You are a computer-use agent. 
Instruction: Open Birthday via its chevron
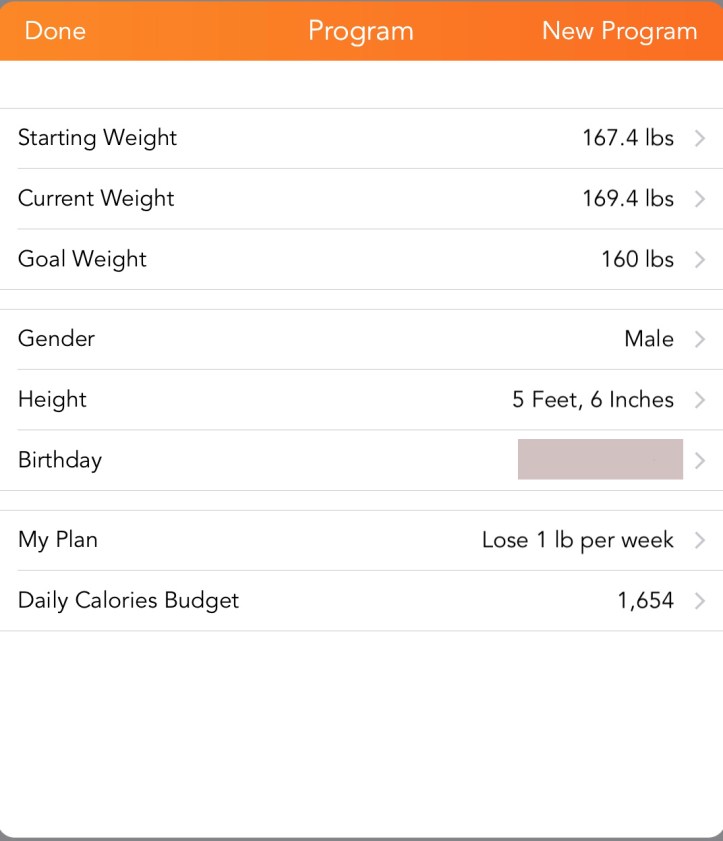[699, 460]
